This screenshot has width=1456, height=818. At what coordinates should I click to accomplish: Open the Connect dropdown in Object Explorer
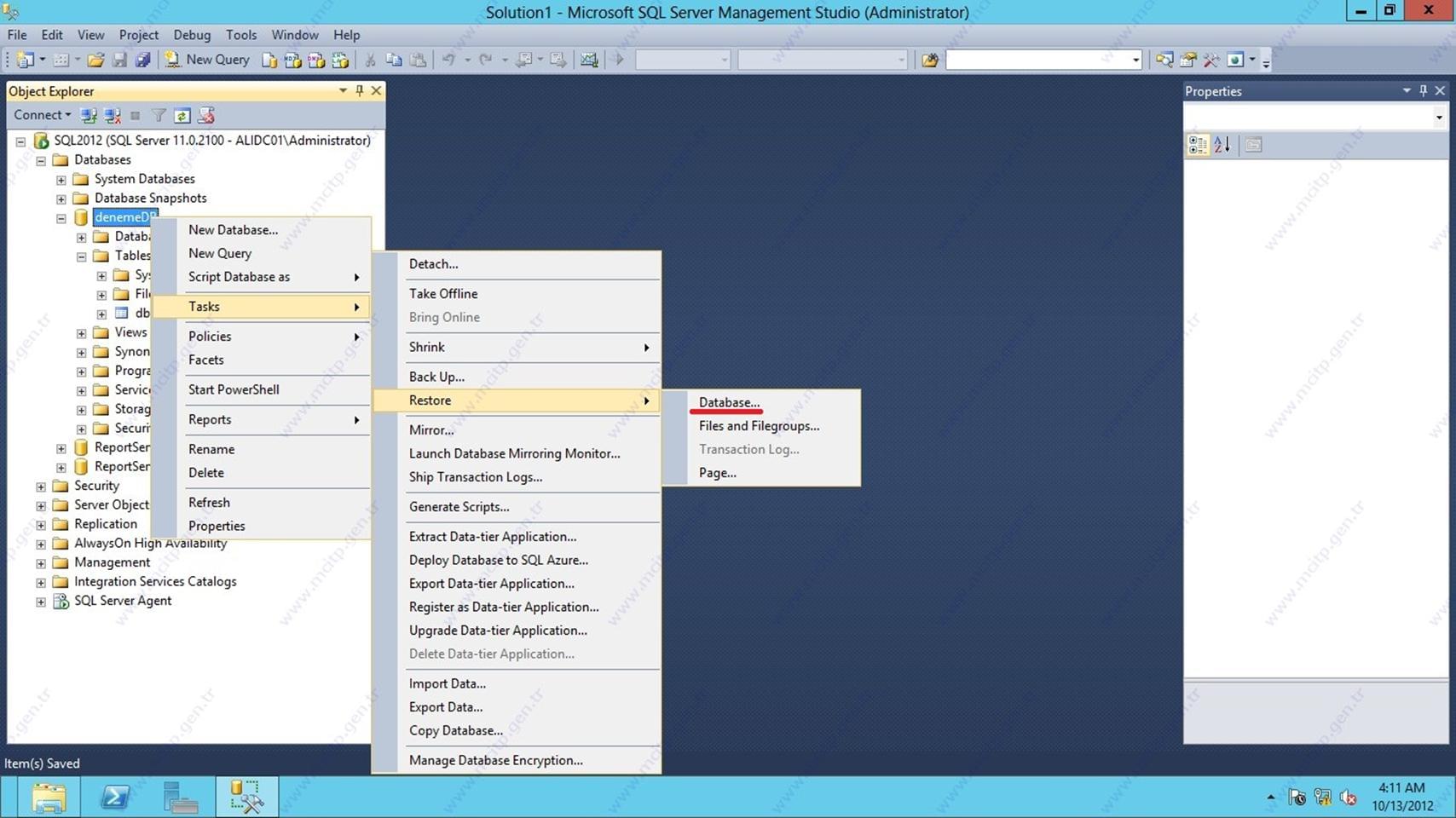click(42, 115)
